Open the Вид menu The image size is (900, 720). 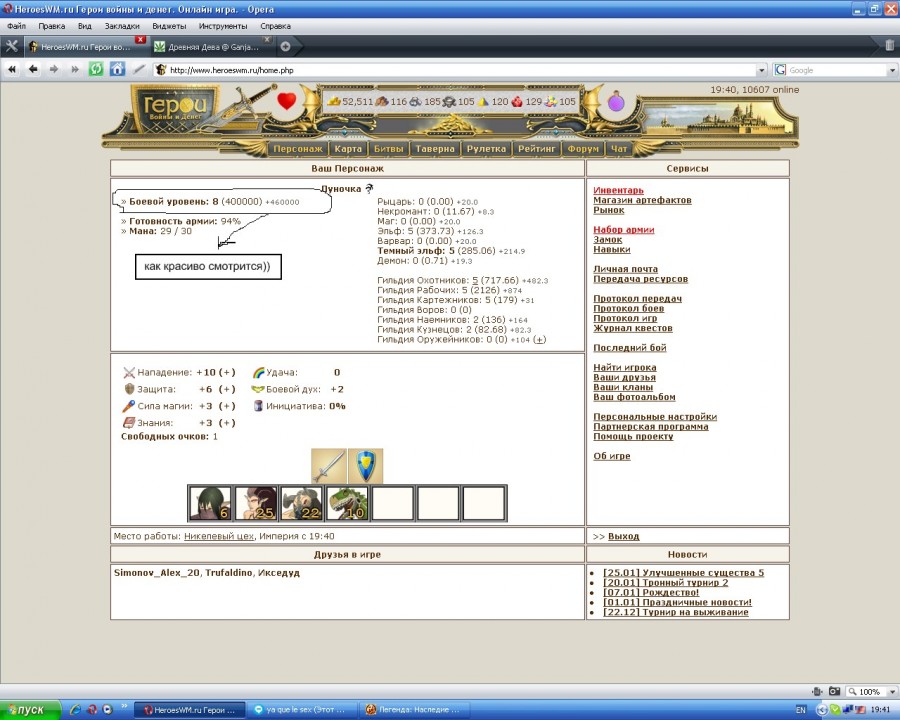[x=85, y=26]
